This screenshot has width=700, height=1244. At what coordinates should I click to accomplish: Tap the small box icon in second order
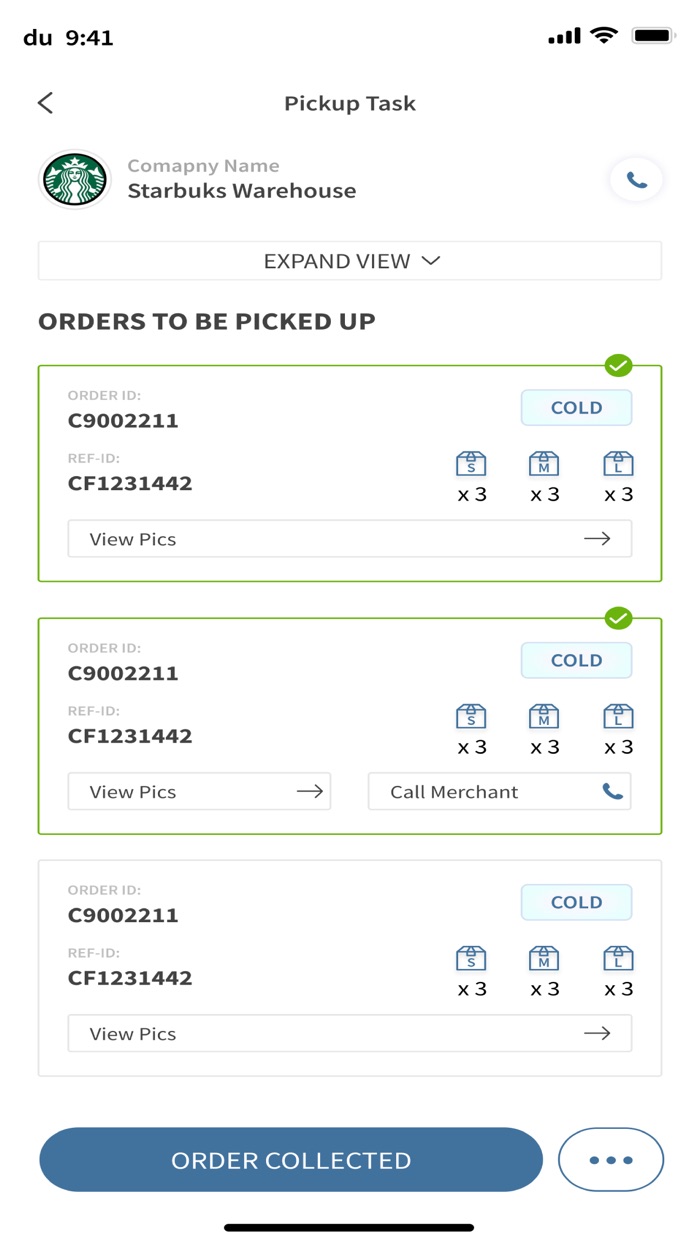471,717
